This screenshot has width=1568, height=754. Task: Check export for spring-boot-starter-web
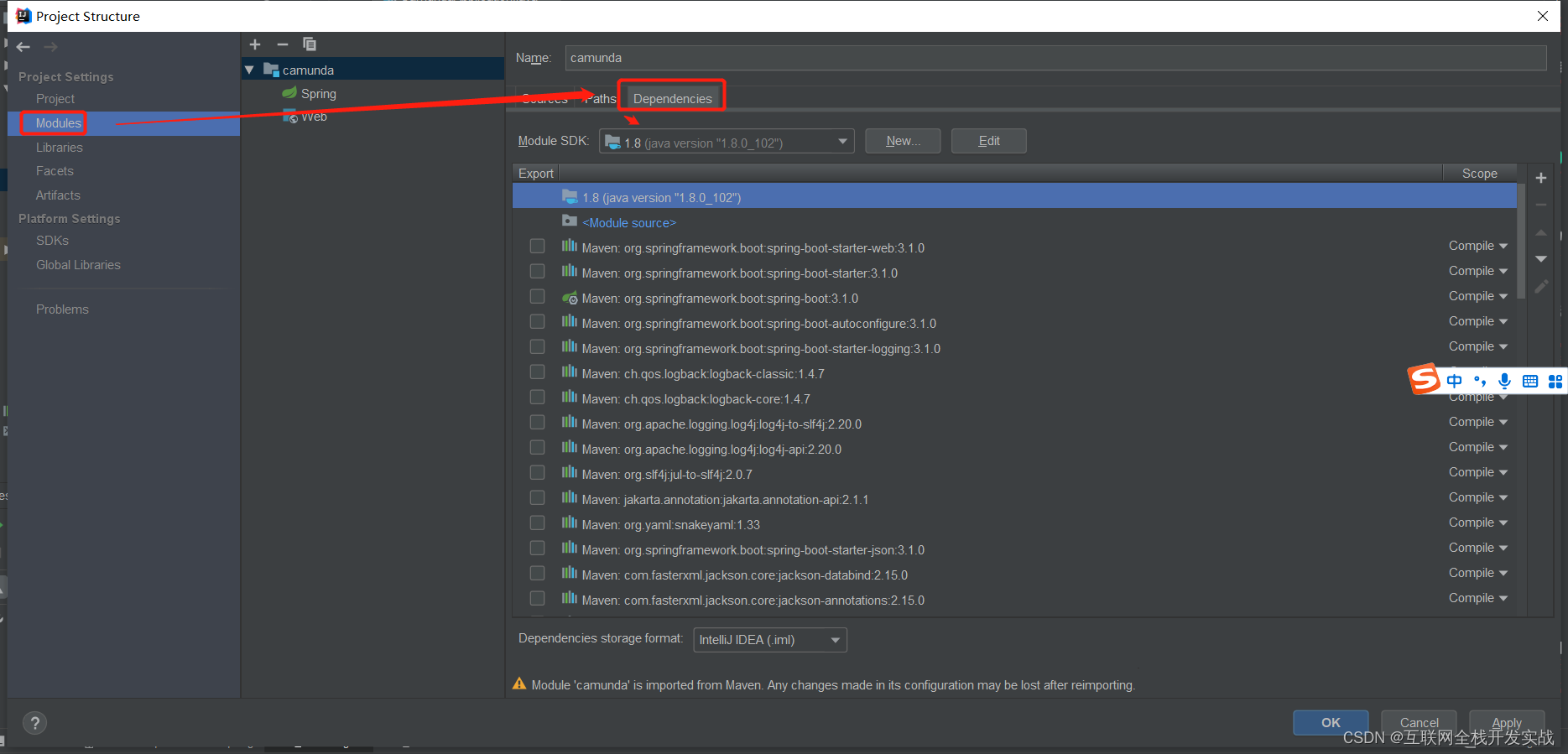pyautogui.click(x=538, y=246)
